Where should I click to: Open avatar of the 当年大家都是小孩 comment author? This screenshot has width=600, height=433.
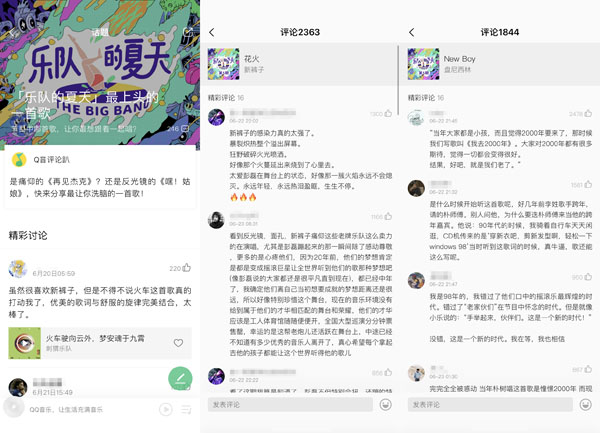pyautogui.click(x=416, y=117)
